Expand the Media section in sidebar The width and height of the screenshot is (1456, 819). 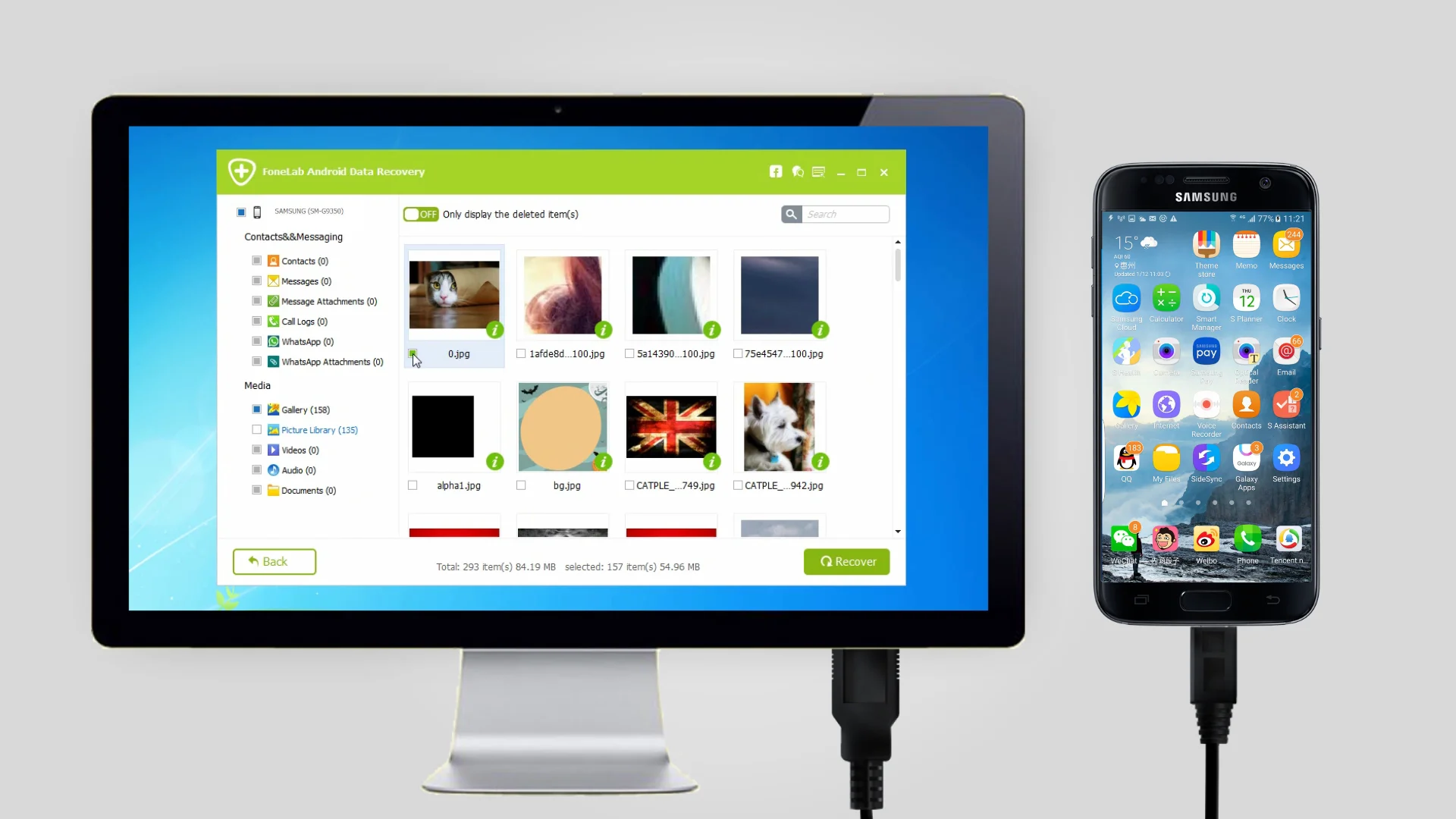point(257,385)
